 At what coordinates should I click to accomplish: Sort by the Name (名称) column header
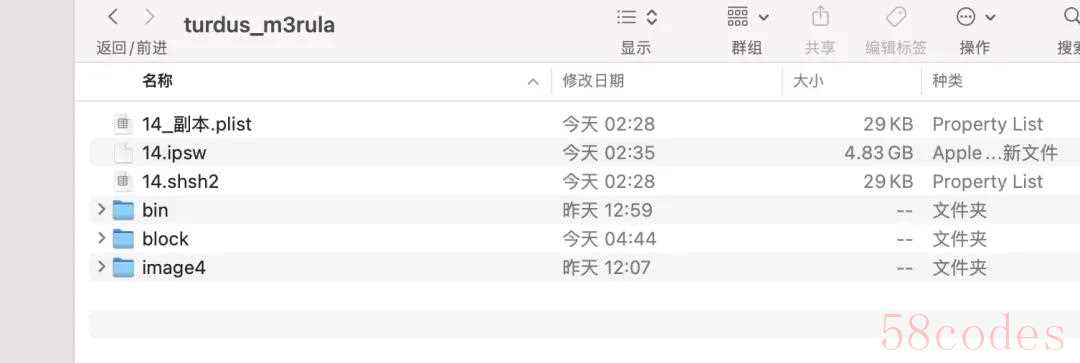[x=158, y=81]
